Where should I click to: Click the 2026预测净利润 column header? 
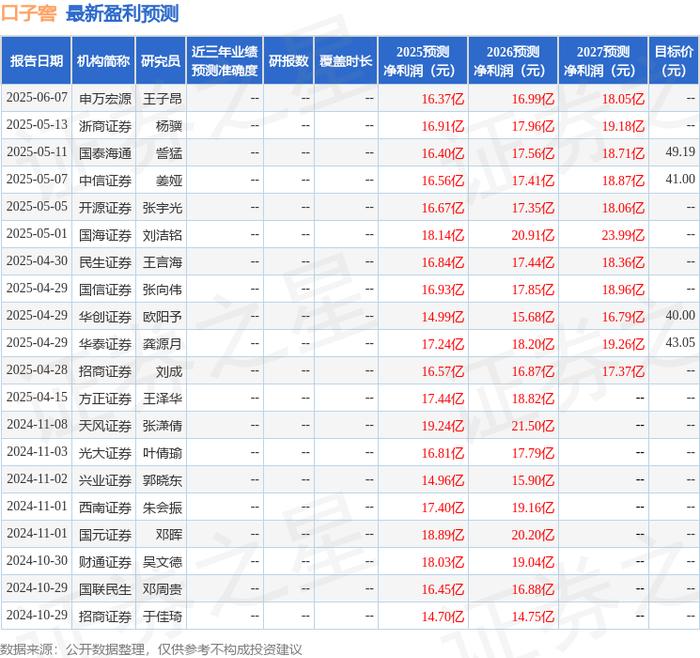[x=513, y=61]
